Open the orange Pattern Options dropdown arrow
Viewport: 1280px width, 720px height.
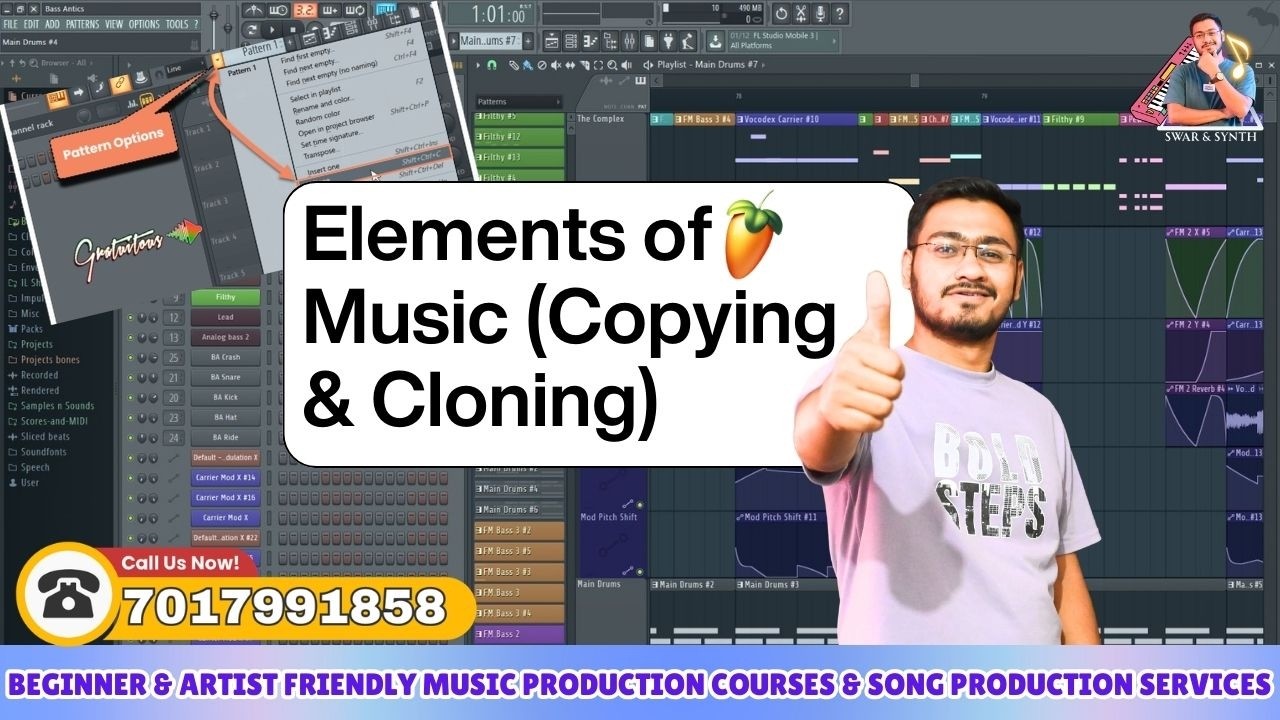(218, 59)
